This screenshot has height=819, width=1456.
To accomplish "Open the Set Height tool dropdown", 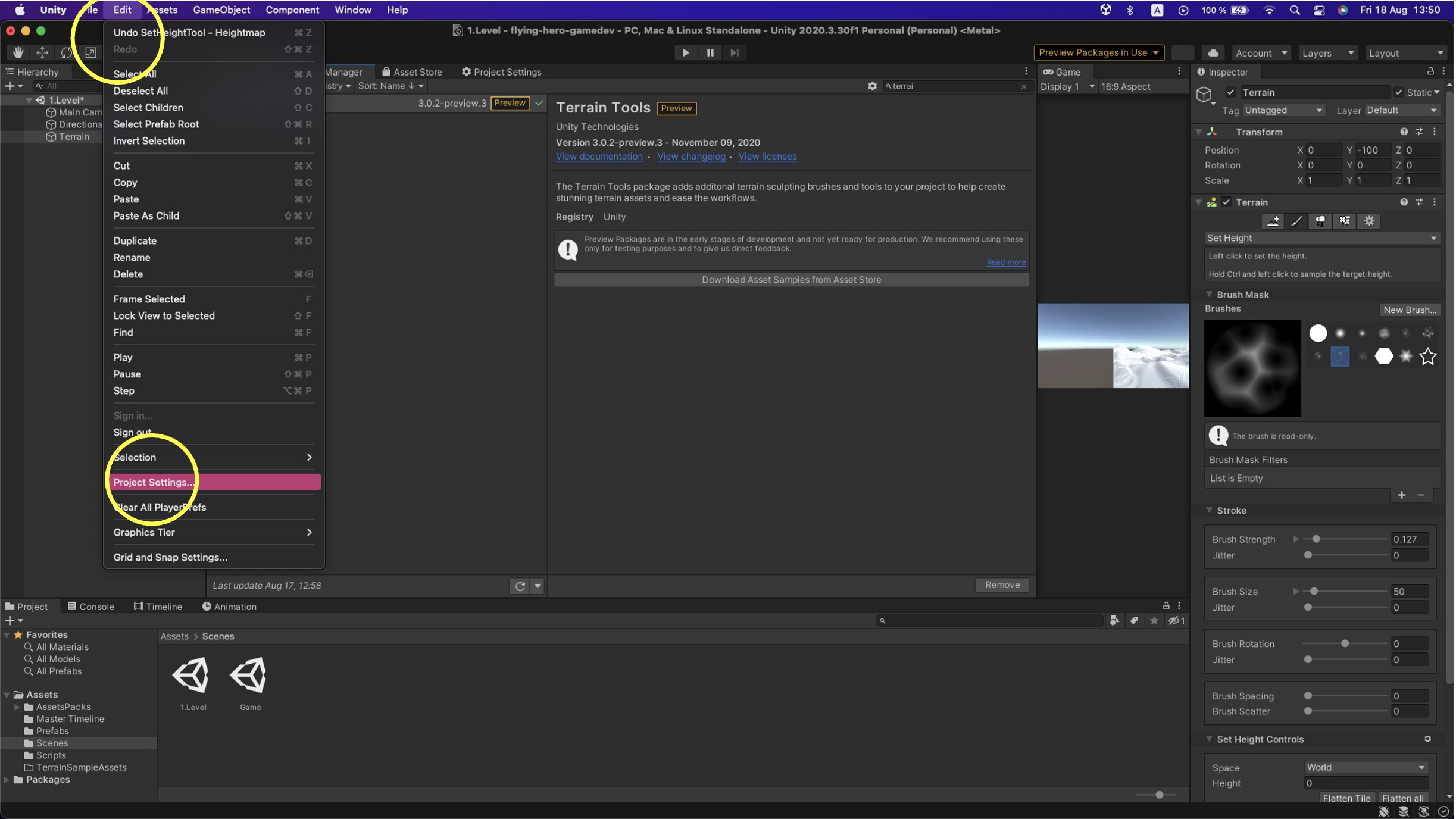I will tap(1322, 238).
